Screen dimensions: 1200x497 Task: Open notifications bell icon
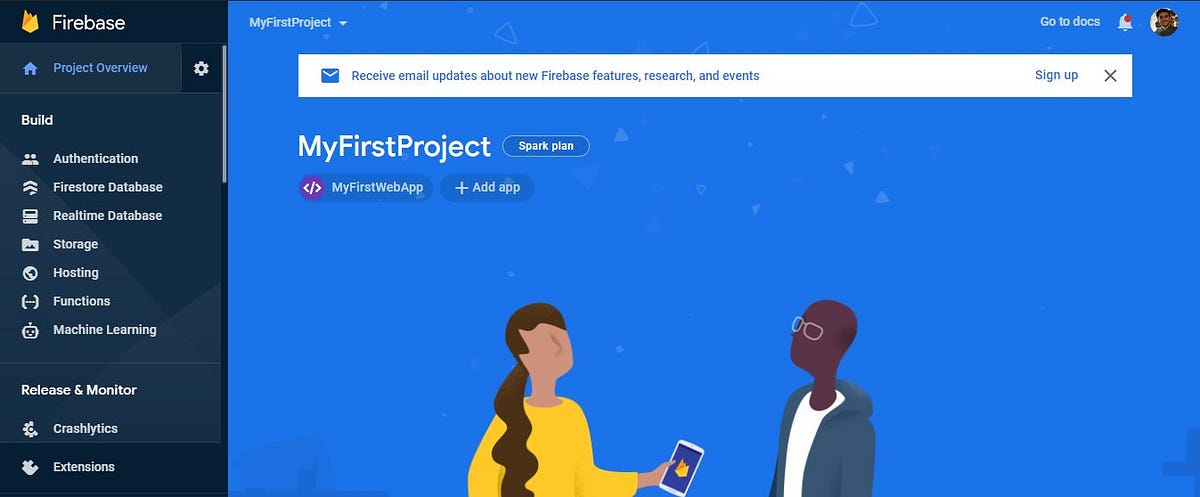1125,22
